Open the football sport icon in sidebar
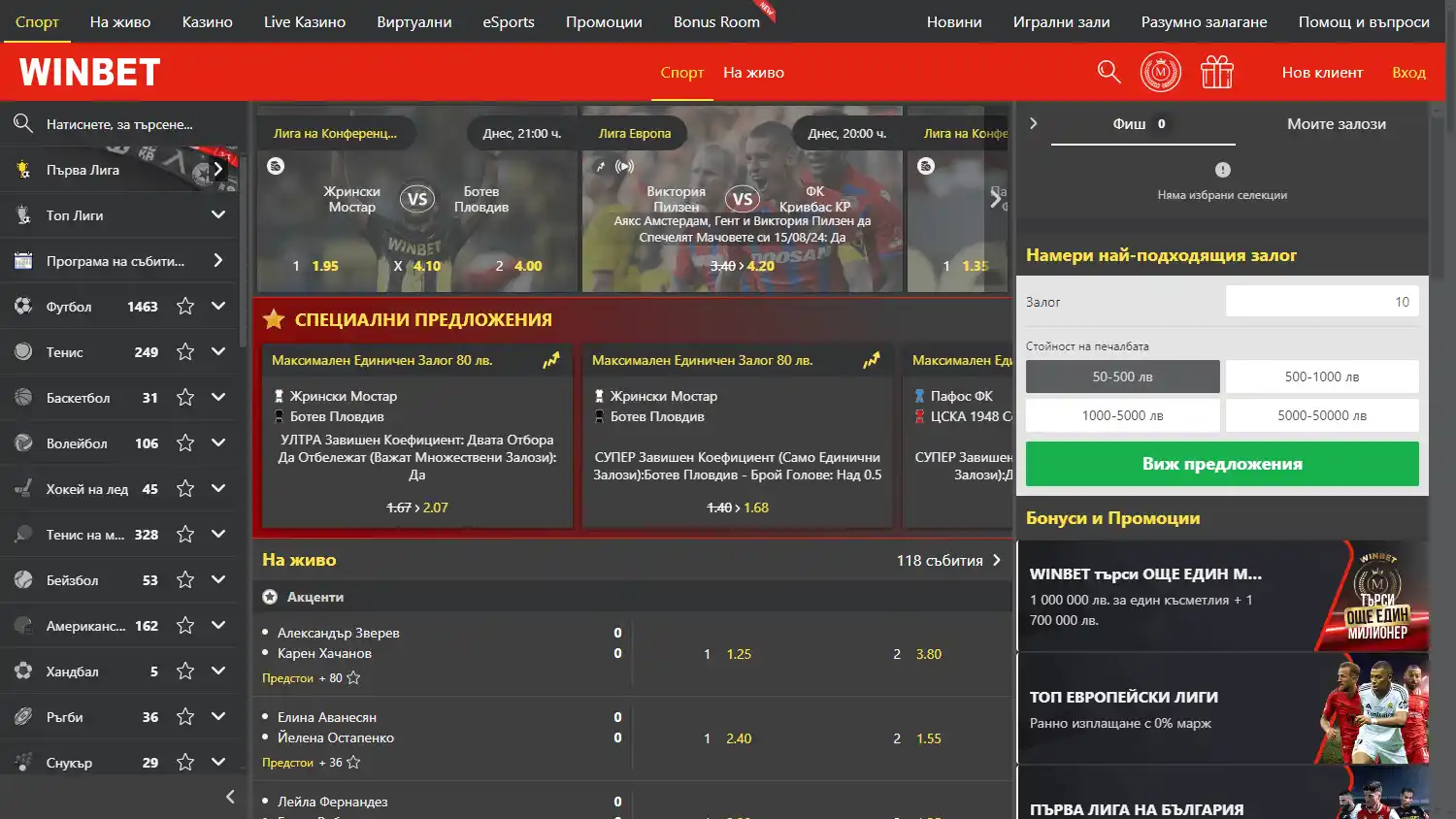 tap(23, 307)
